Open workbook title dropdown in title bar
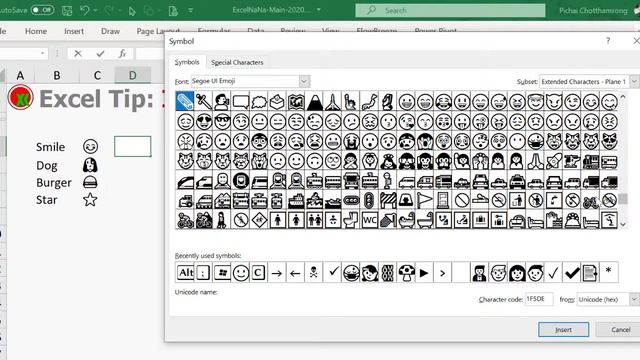 (x=319, y=10)
